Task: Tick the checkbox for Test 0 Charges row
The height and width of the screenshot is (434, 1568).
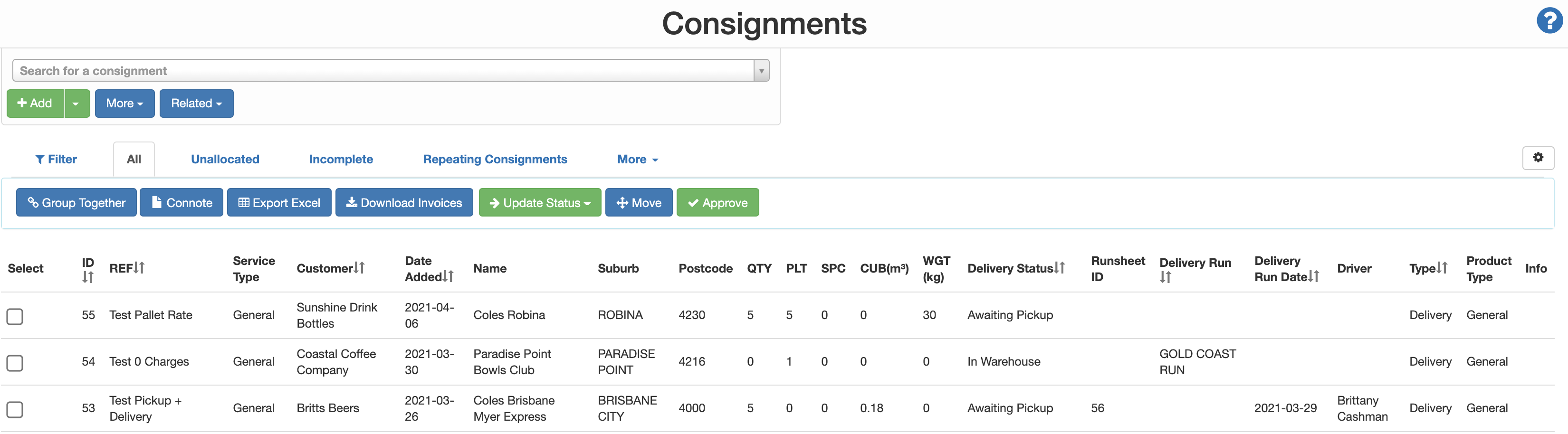Action: click(15, 363)
